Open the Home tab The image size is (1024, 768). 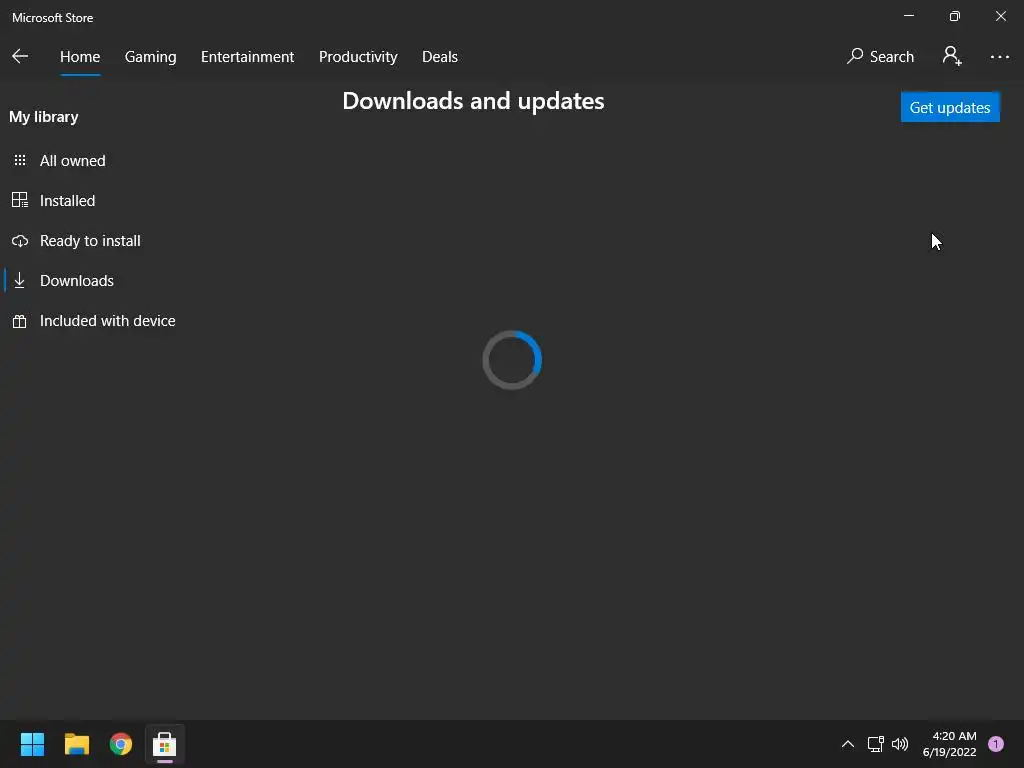click(80, 57)
